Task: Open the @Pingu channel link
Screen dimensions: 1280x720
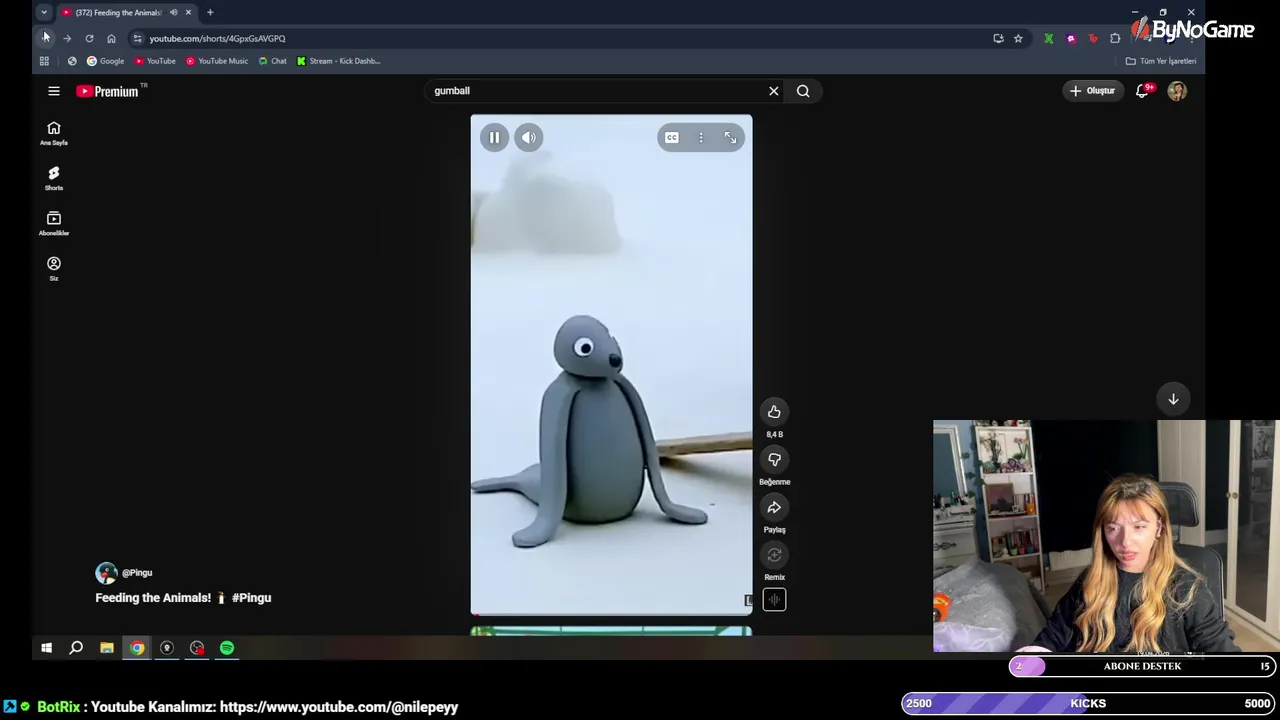Action: pyautogui.click(x=137, y=573)
